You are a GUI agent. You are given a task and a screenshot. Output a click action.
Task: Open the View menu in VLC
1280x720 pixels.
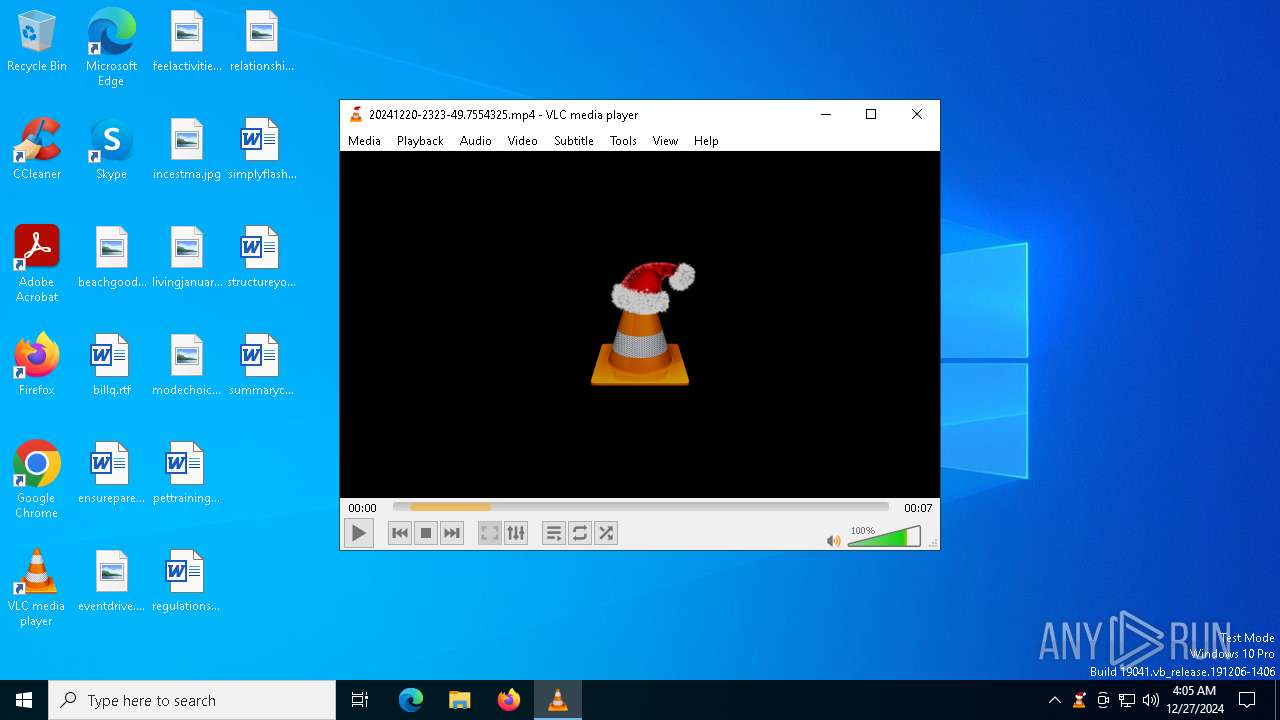665,141
